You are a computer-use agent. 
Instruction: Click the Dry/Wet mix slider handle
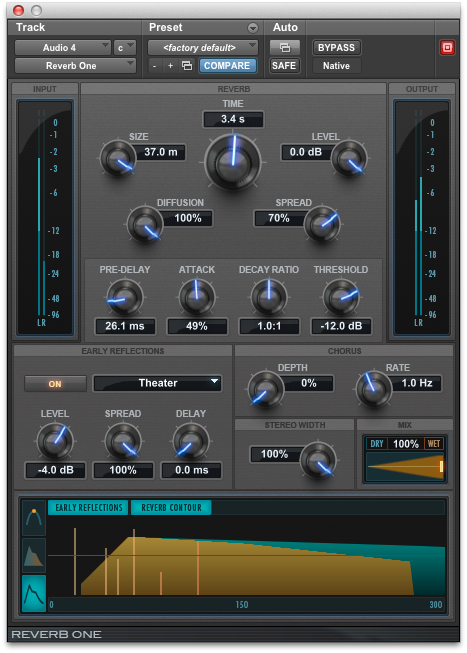(441, 466)
